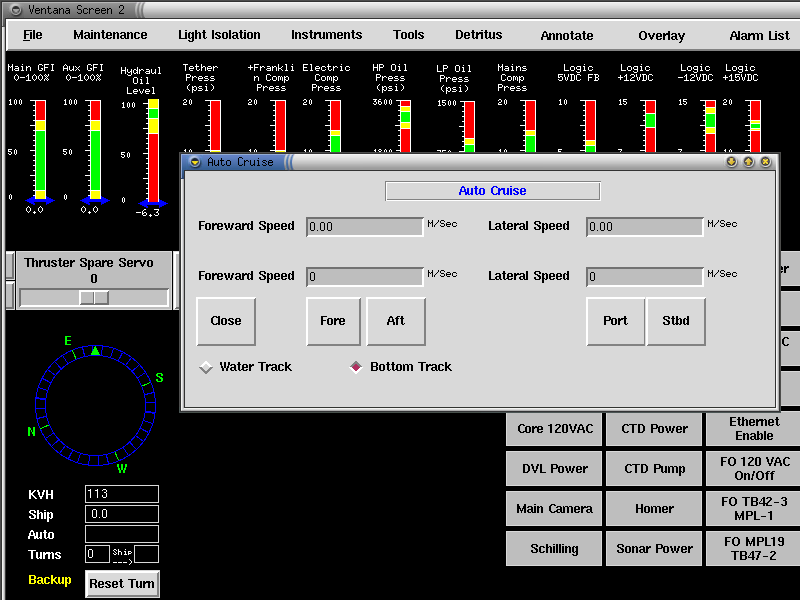Image resolution: width=800 pixels, height=600 pixels.
Task: Close the Auto Cruise window with the X icon
Action: [765, 162]
